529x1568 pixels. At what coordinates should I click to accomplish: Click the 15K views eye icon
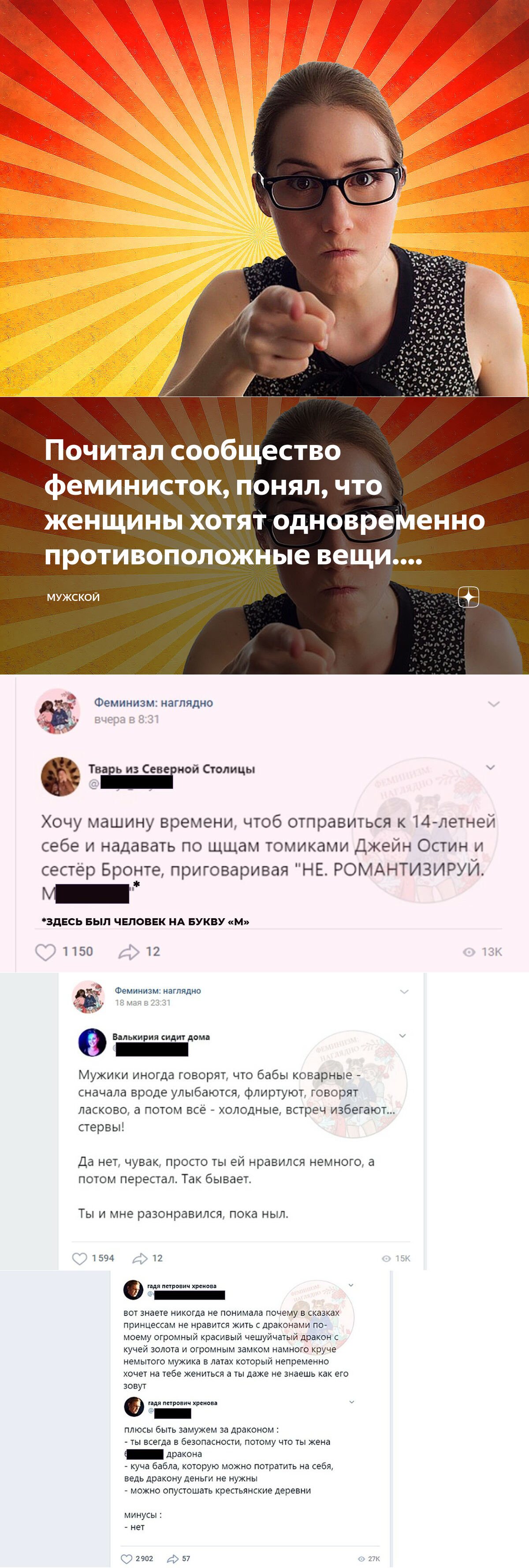[386, 1258]
